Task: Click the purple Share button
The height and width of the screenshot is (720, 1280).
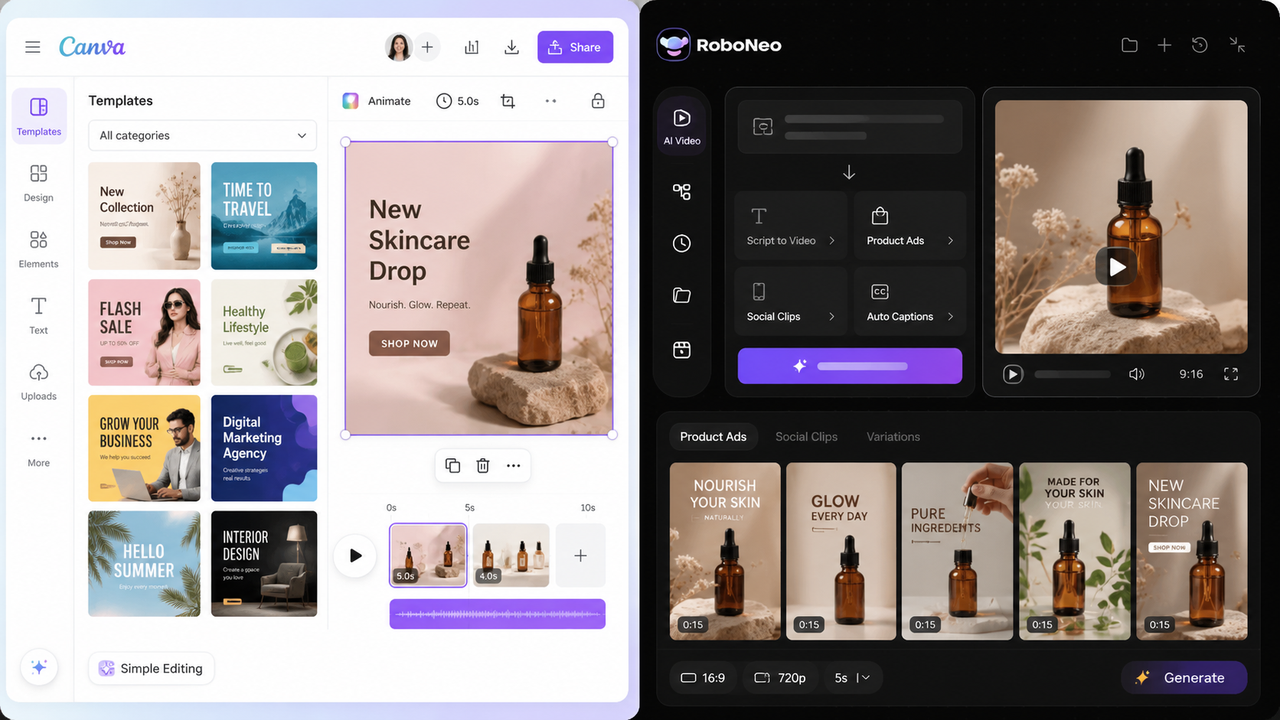Action: [575, 47]
